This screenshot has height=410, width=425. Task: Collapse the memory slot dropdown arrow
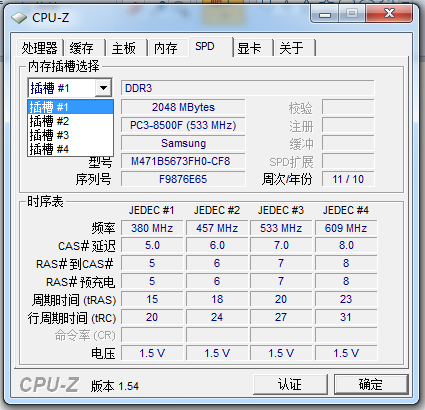(103, 88)
